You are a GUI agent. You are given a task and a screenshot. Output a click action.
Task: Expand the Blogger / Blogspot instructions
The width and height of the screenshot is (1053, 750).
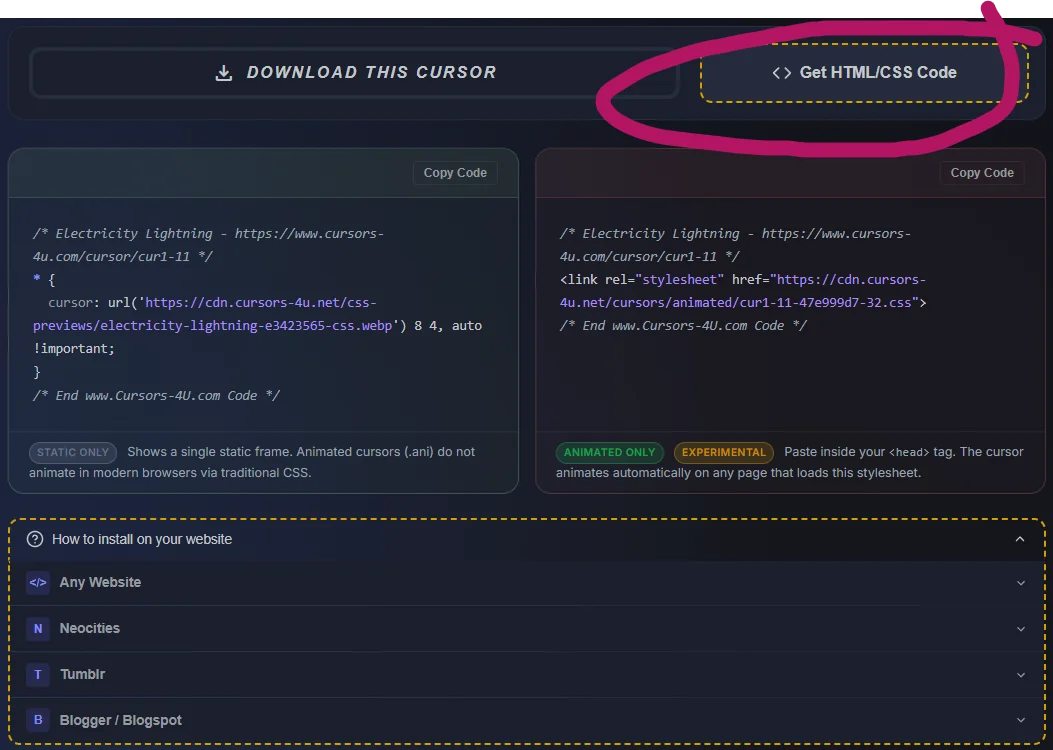(x=527, y=720)
